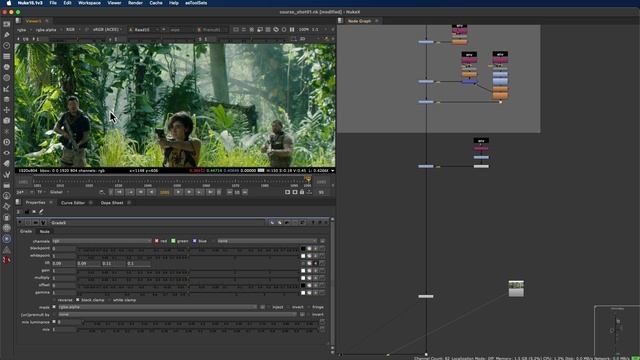This screenshot has height=360, width=640.
Task: Switch to the Dope Sheet tab
Action: coord(112,202)
